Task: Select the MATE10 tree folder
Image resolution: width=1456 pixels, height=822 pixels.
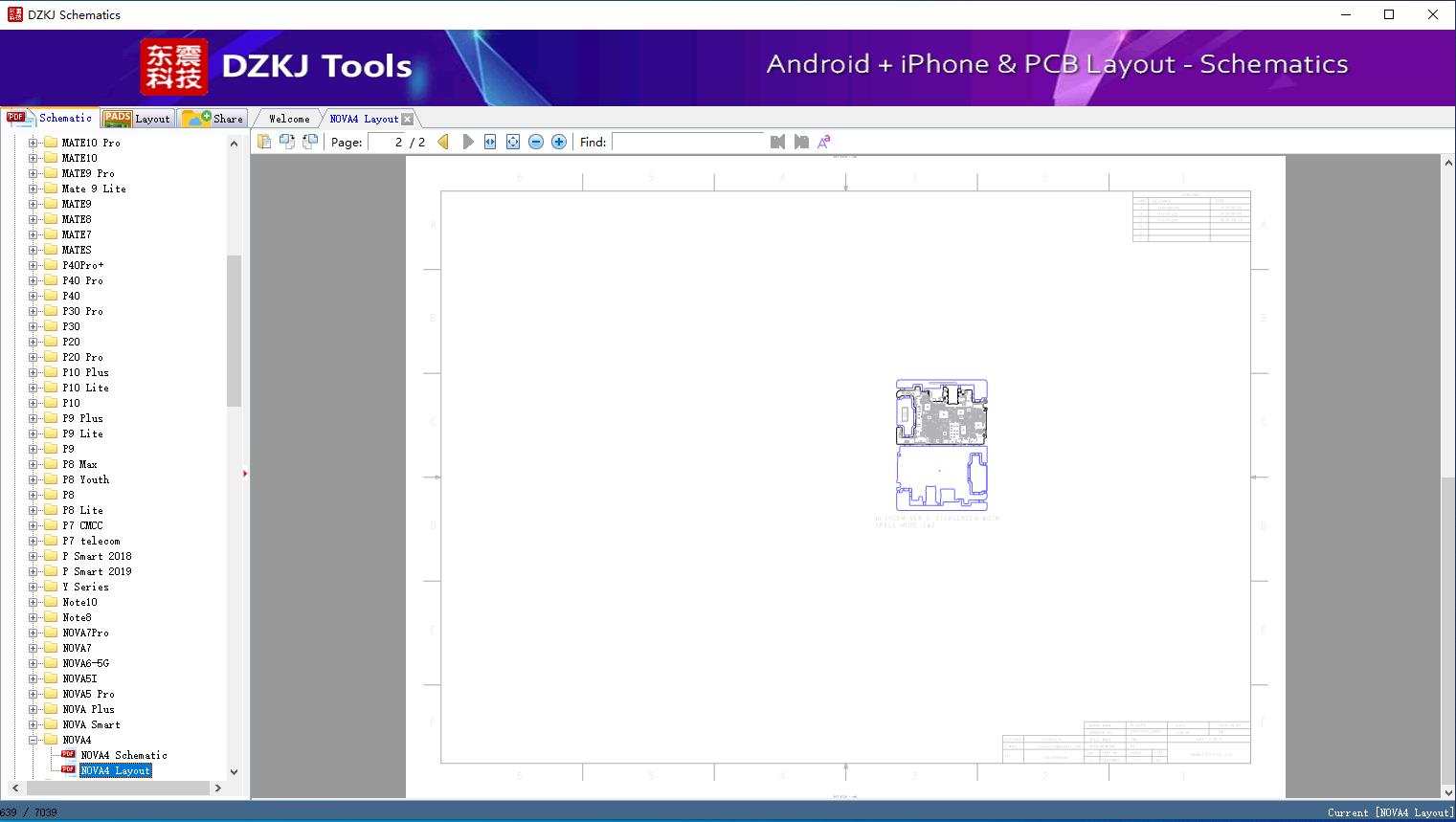Action: (x=79, y=158)
